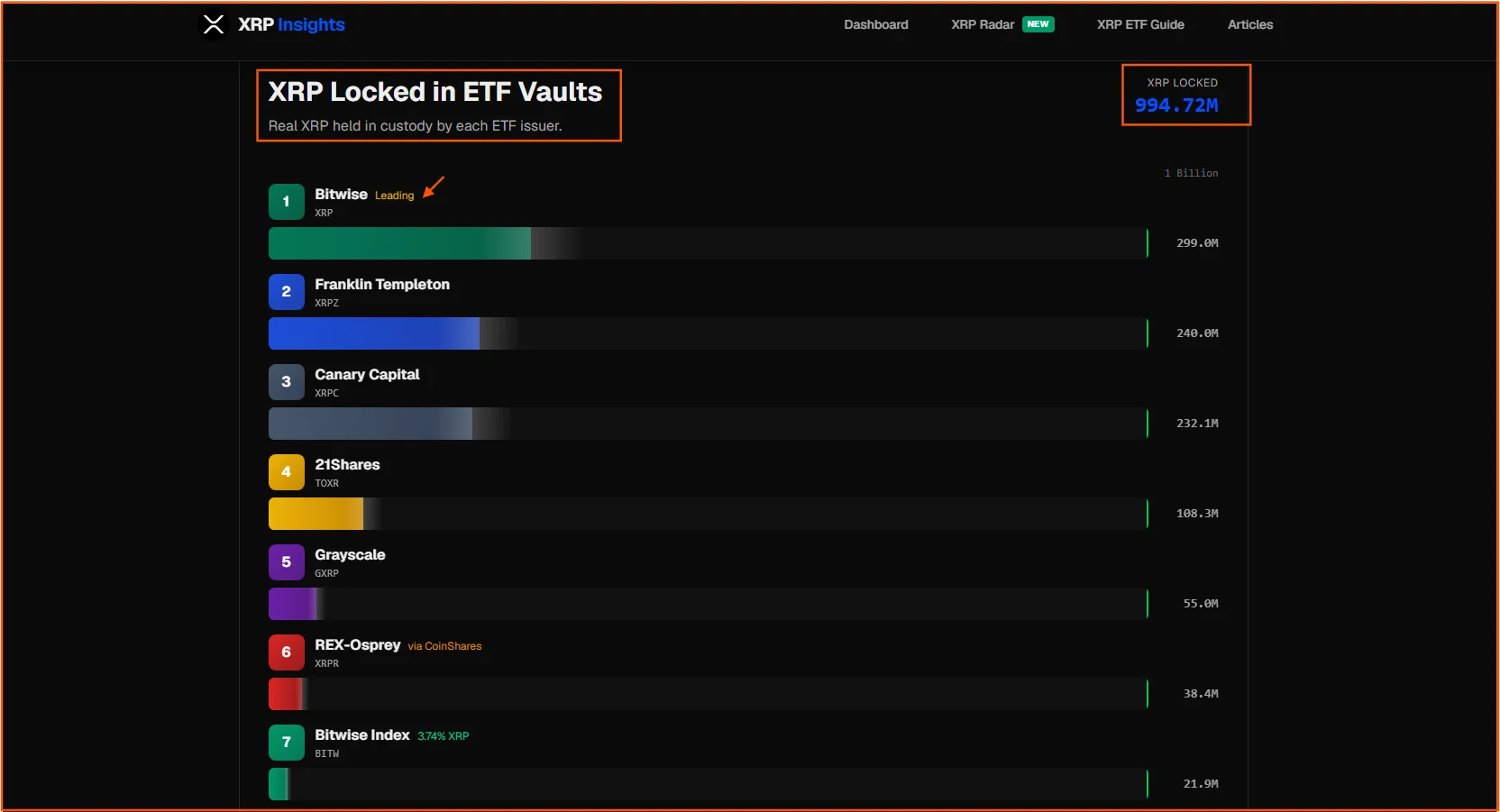Click the XRP Insights site title
The width and height of the screenshot is (1500, 812).
coord(291,24)
